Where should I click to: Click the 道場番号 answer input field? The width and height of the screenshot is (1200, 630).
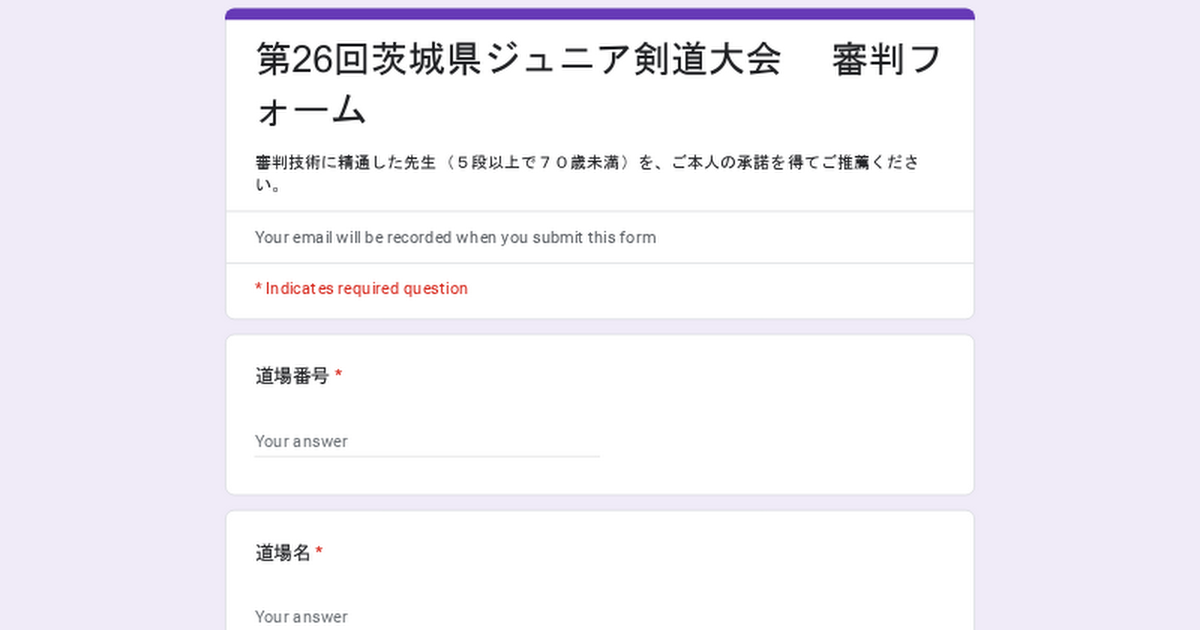tap(427, 441)
